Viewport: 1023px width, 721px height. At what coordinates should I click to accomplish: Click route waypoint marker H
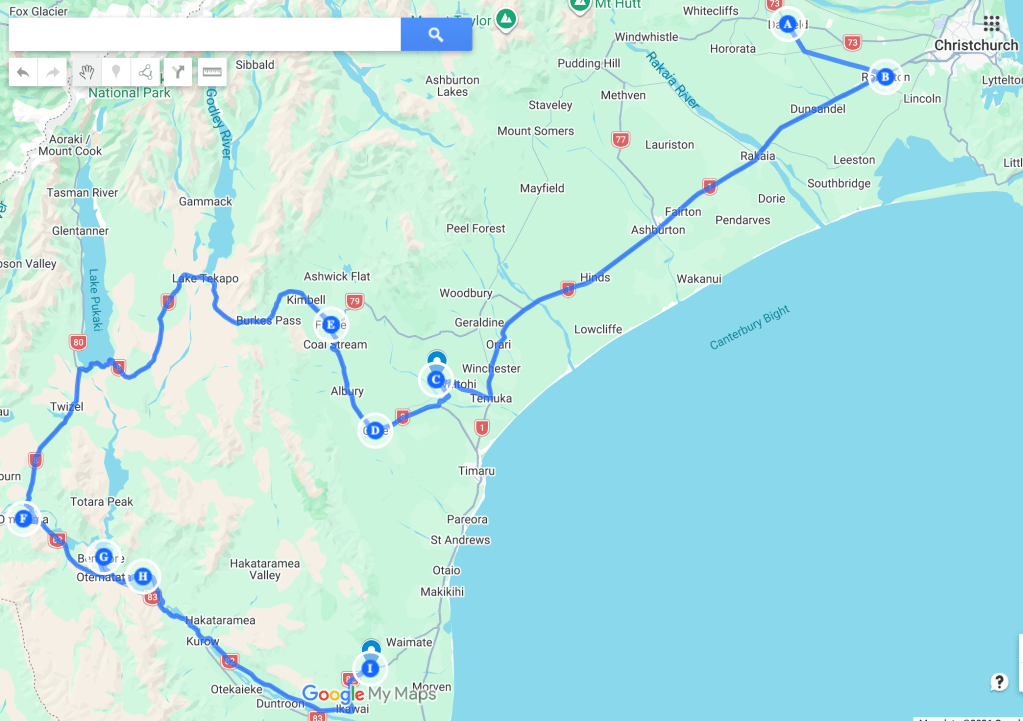point(143,576)
